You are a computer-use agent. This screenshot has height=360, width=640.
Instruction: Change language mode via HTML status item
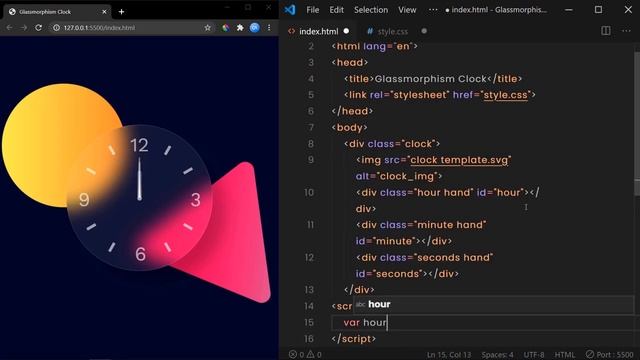coord(564,354)
